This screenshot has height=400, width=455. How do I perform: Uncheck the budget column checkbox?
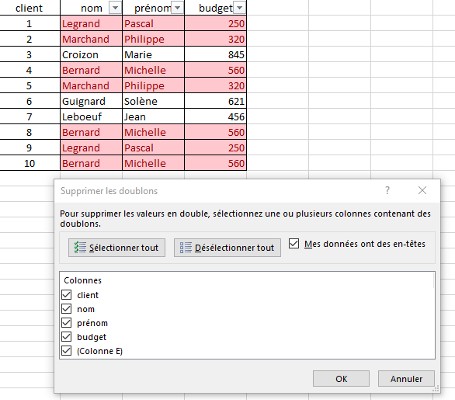(66, 337)
